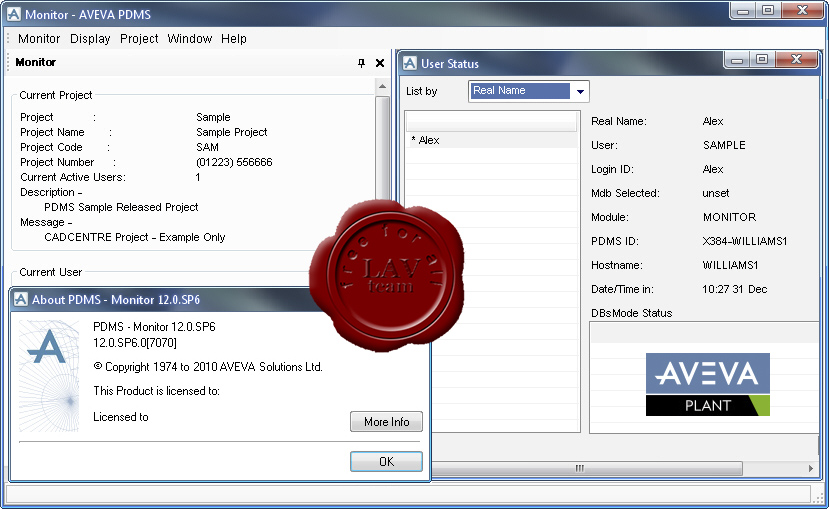This screenshot has height=509, width=829.
Task: Click the horizontal scrollbar thumb in User Status
Action: [579, 468]
